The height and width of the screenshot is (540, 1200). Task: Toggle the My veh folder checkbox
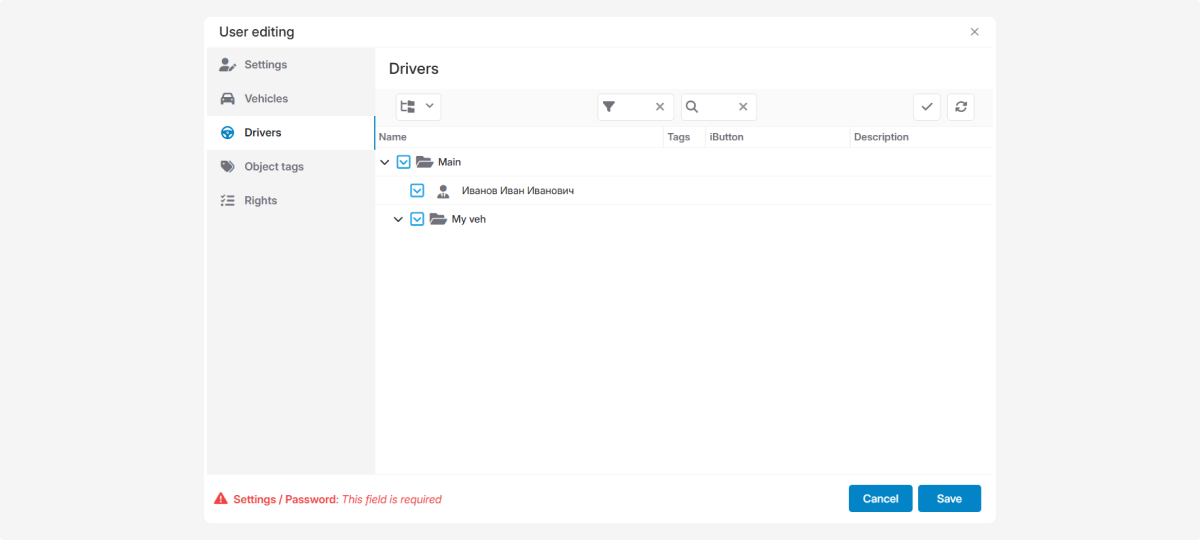click(x=418, y=219)
